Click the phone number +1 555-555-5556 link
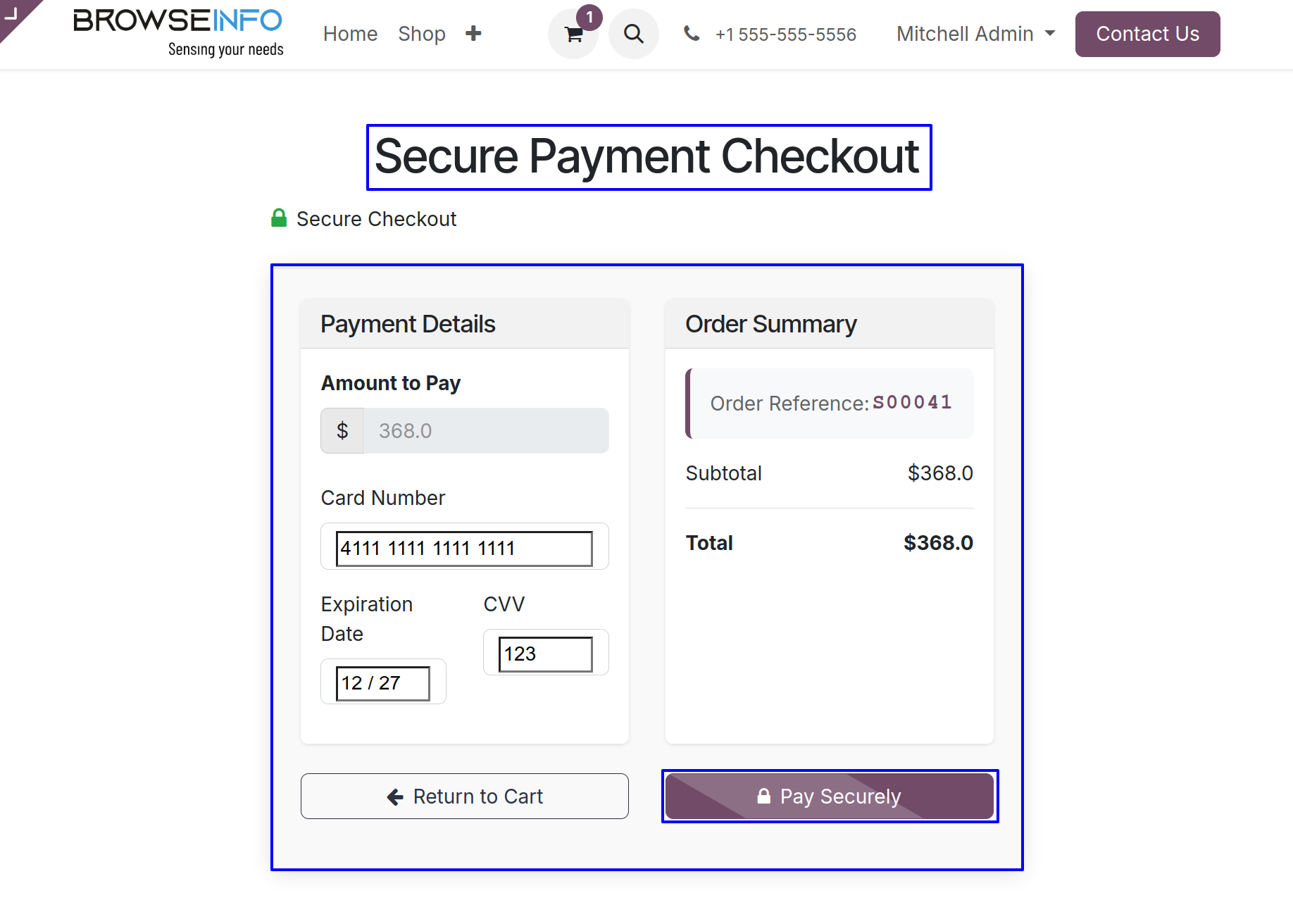This screenshot has width=1293, height=924. tap(785, 34)
